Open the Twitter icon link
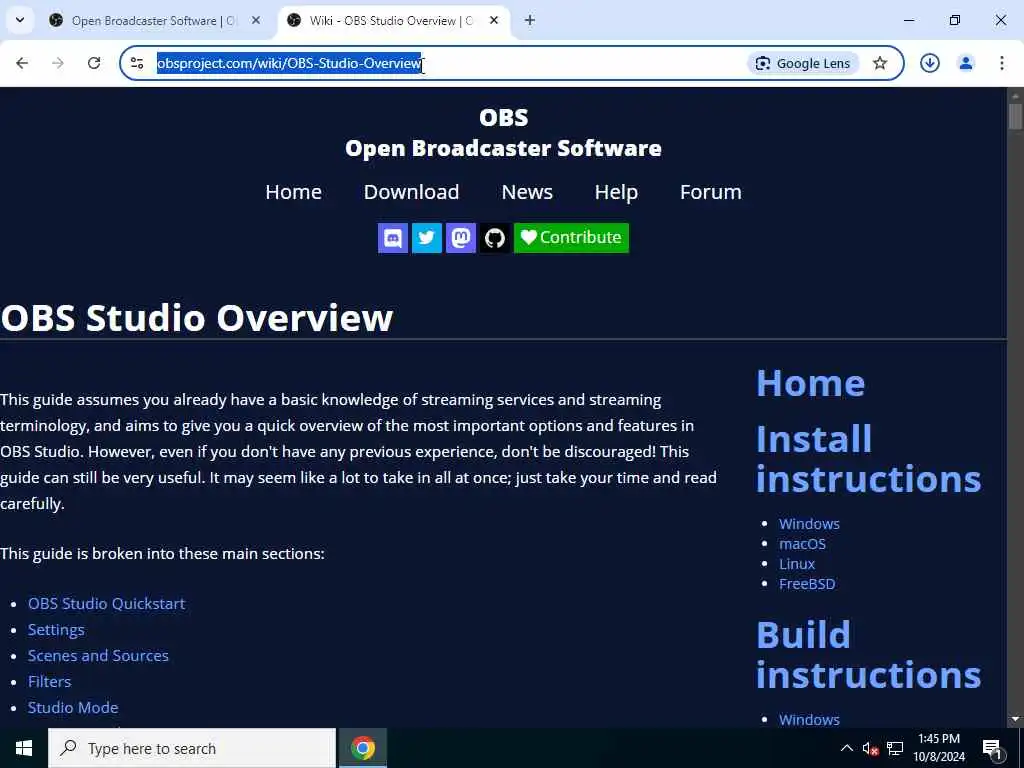 pos(426,238)
